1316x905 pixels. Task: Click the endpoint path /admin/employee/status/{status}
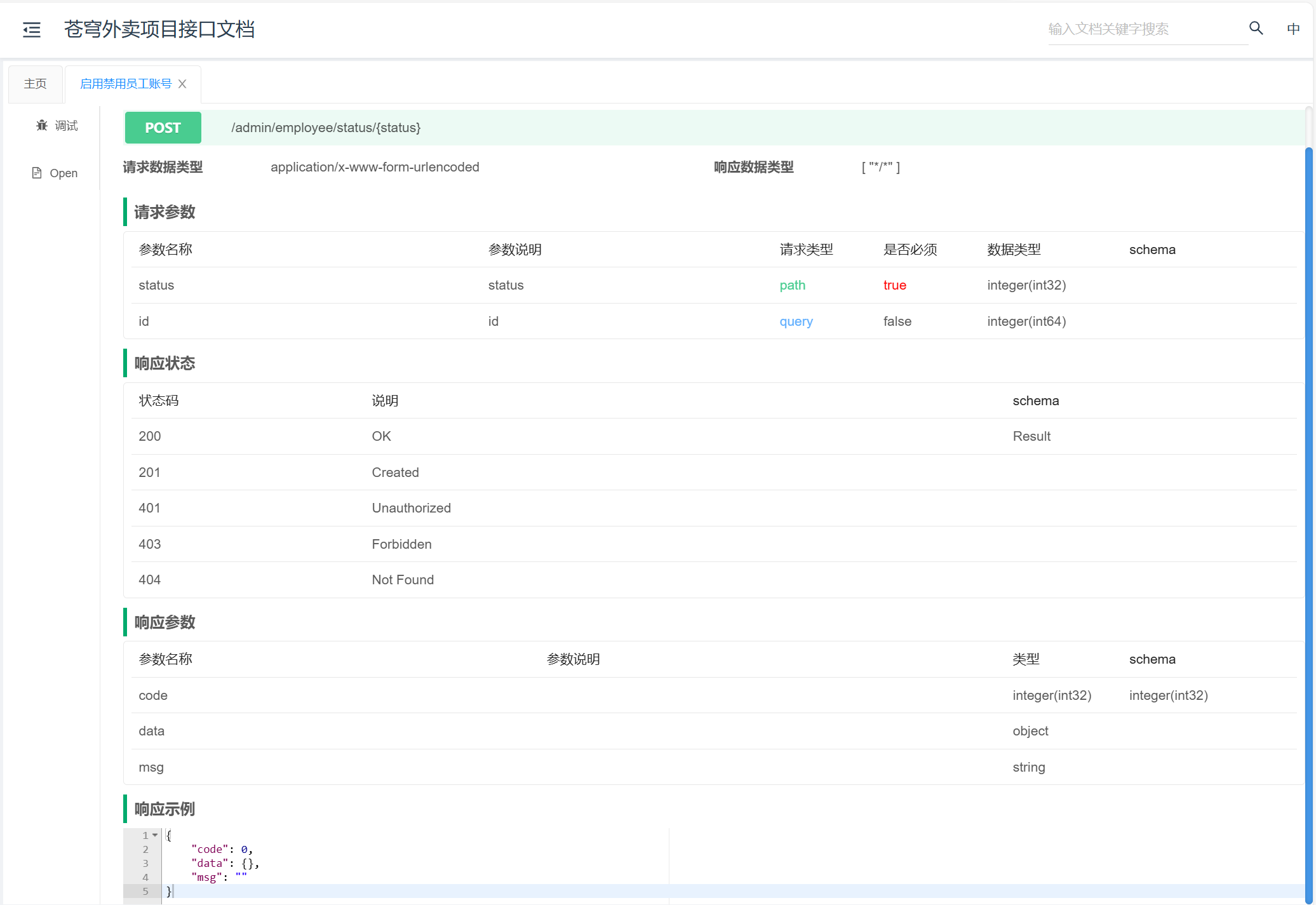pyautogui.click(x=326, y=128)
